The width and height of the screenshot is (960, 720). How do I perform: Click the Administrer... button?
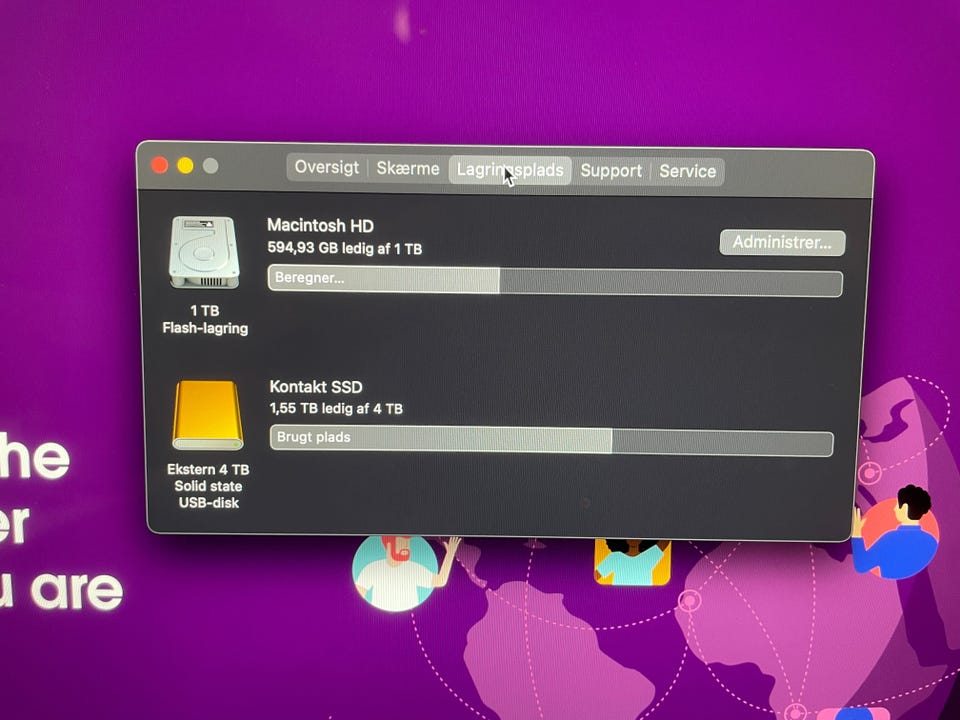(782, 242)
